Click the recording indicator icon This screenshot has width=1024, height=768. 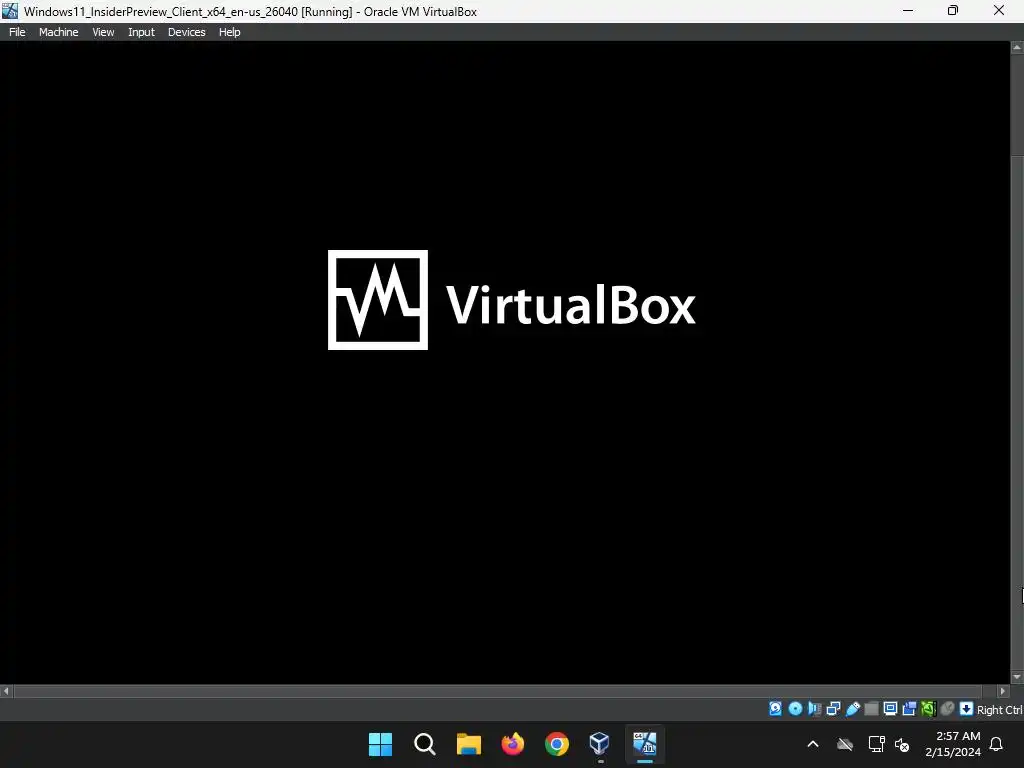pos(909,709)
